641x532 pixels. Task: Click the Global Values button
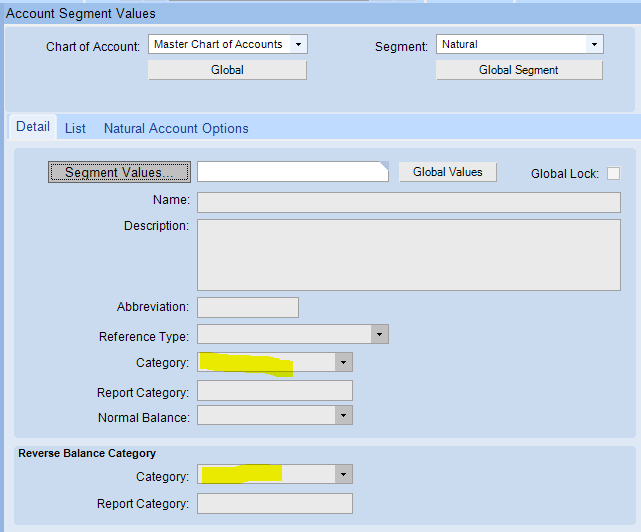click(x=448, y=172)
